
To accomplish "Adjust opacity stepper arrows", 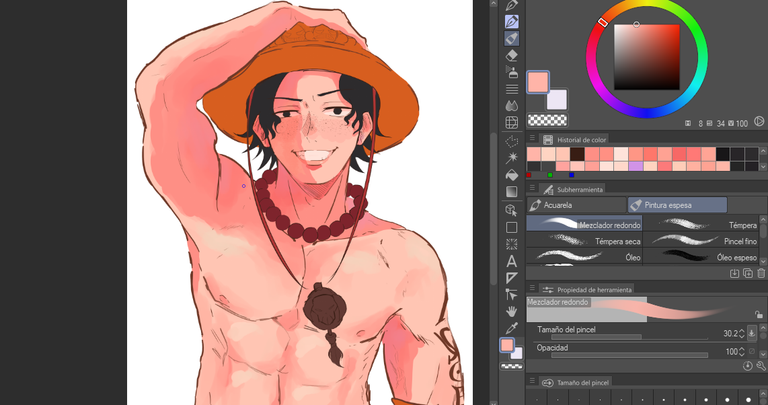I will [x=742, y=352].
